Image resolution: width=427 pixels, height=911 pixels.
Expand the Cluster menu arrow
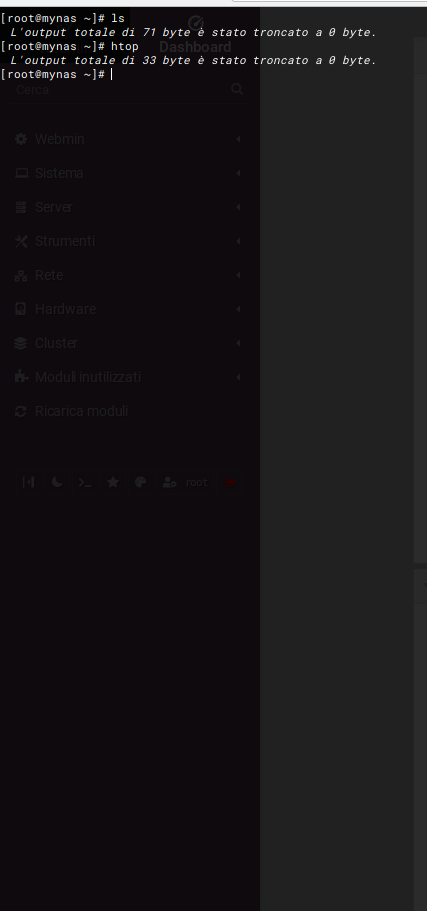pos(238,343)
